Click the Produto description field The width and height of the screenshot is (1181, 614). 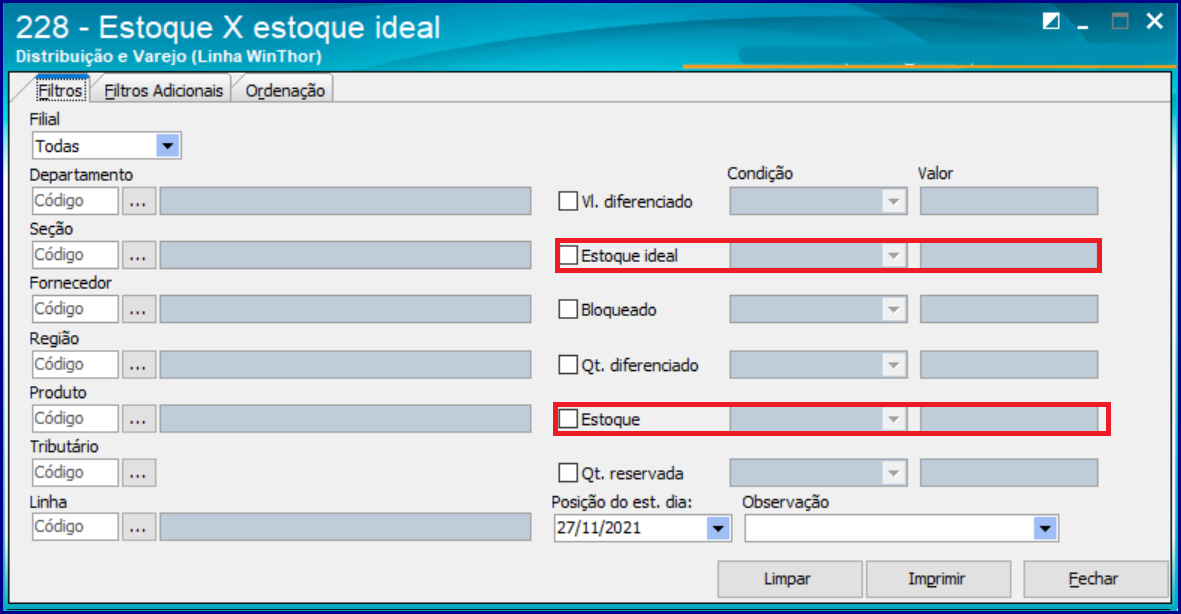click(x=345, y=419)
